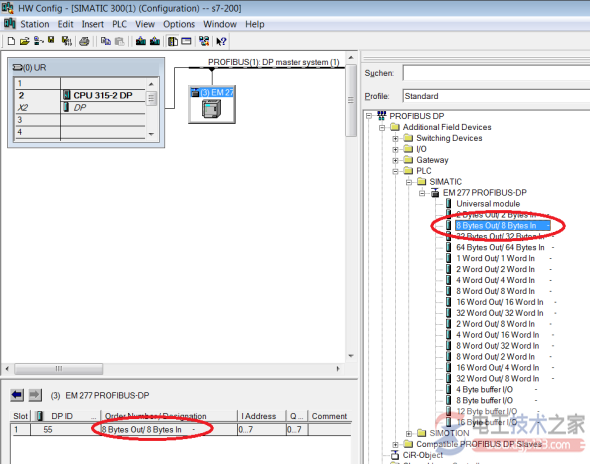Screen dimensions: 590x464
Task: Select 16 Word Out/ 16 Word In entry
Action: pos(500,302)
